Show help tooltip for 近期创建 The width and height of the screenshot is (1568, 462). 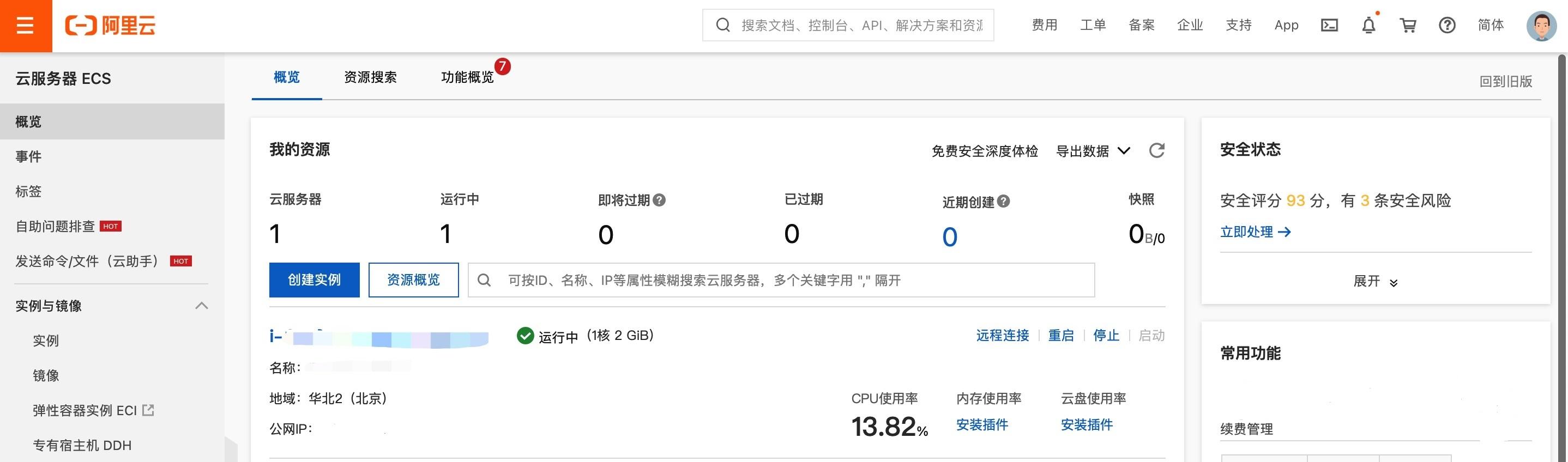(x=1003, y=201)
